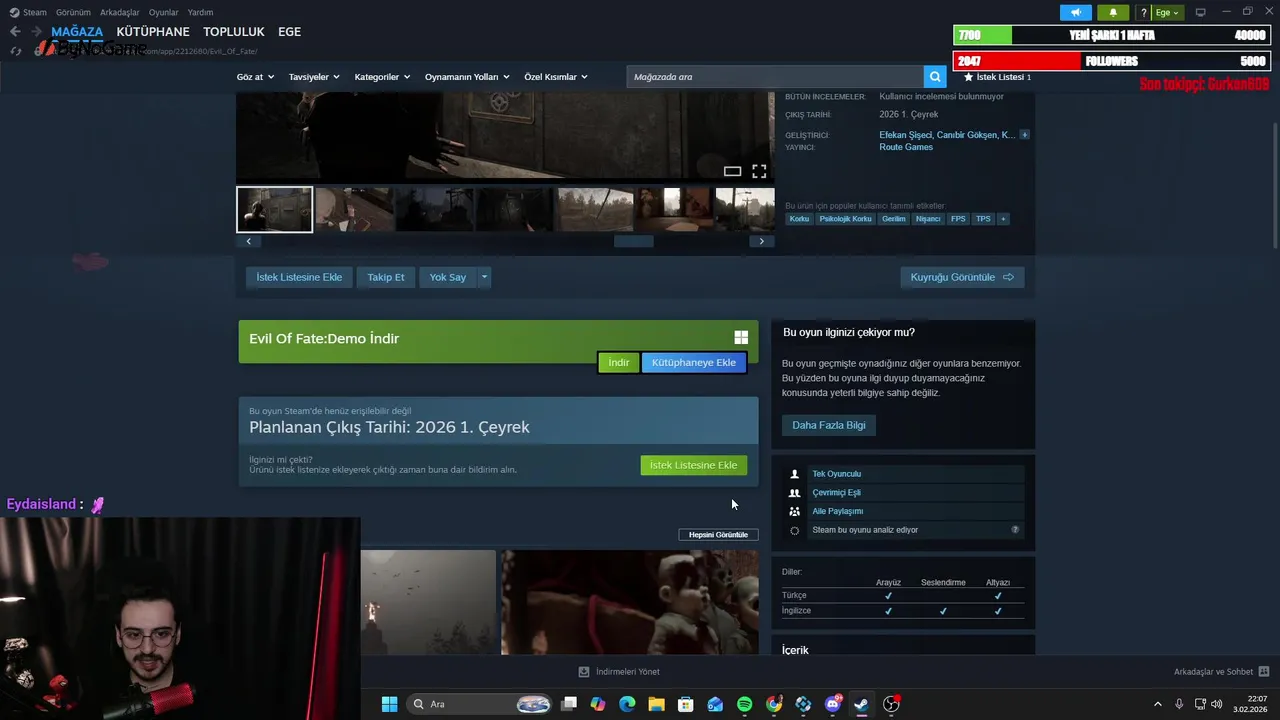Open Steam help question mark
The width and height of the screenshot is (1280, 720).
coord(1143,12)
